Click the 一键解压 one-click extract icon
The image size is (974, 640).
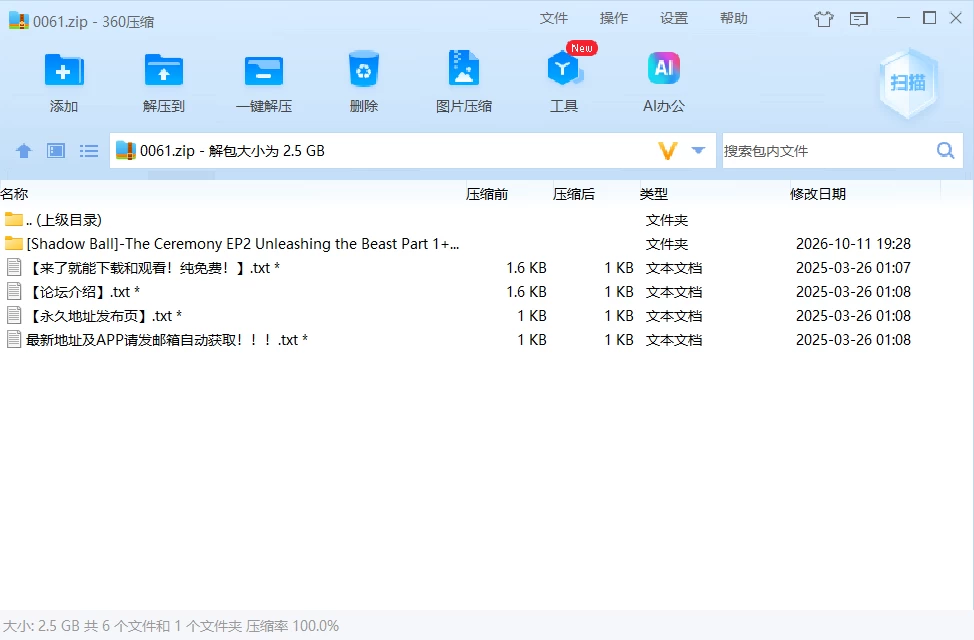click(264, 70)
